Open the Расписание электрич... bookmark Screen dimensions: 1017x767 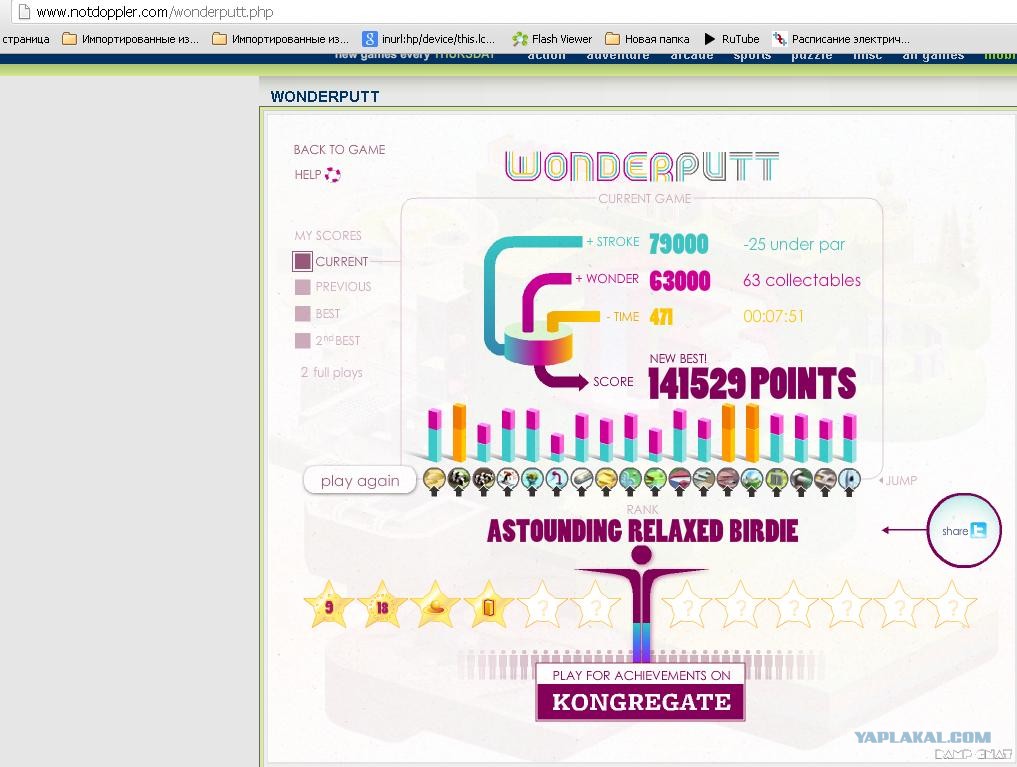pyautogui.click(x=841, y=39)
